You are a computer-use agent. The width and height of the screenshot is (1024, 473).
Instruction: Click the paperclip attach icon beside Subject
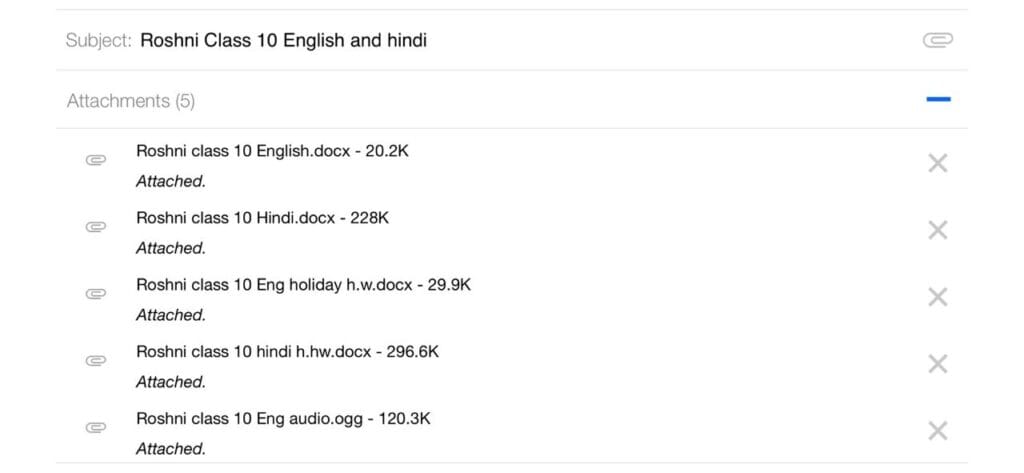[x=937, y=41]
